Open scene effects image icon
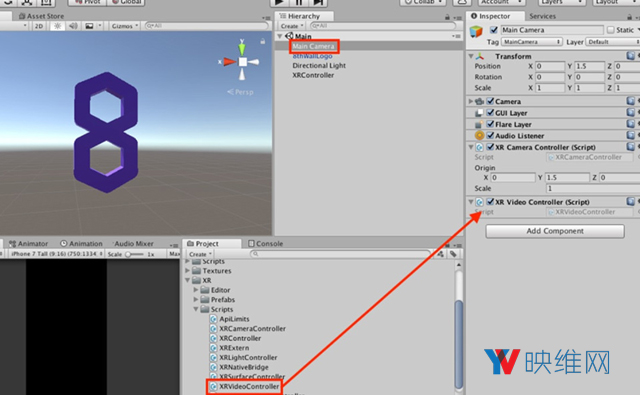 point(89,26)
